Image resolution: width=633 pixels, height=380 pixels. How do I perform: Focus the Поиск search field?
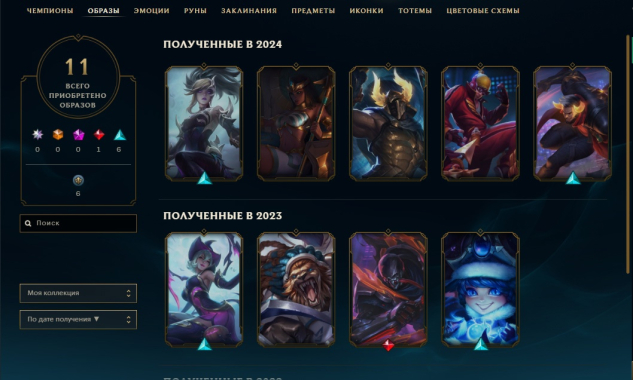pos(78,223)
